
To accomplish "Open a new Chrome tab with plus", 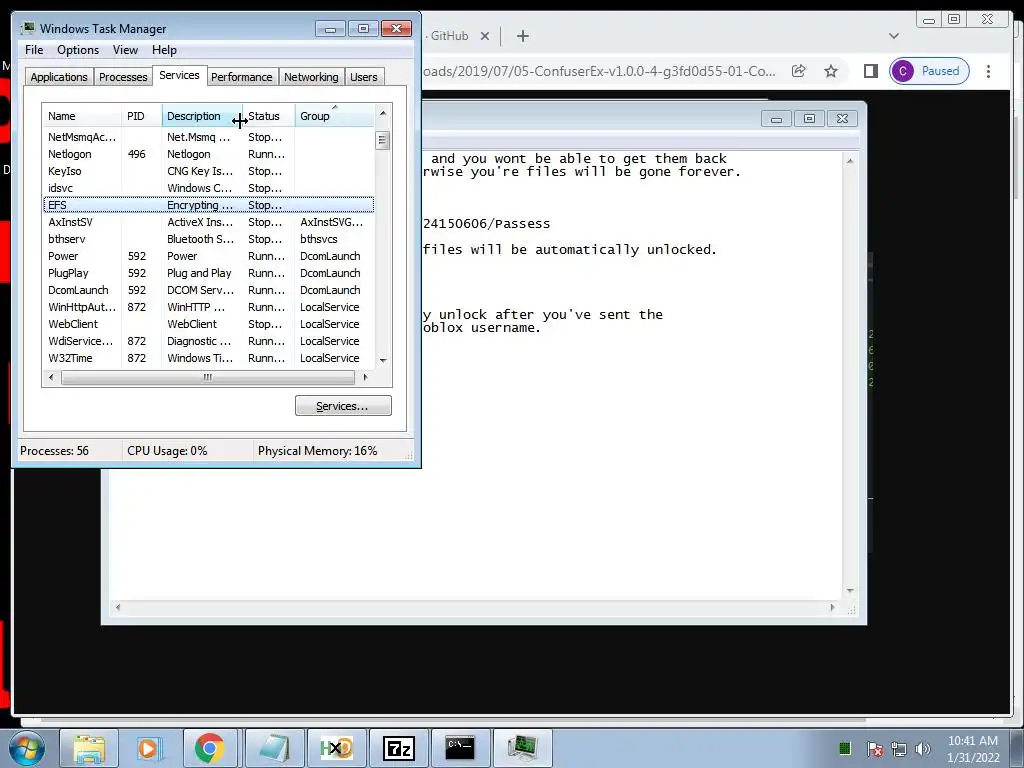I will pyautogui.click(x=522, y=36).
